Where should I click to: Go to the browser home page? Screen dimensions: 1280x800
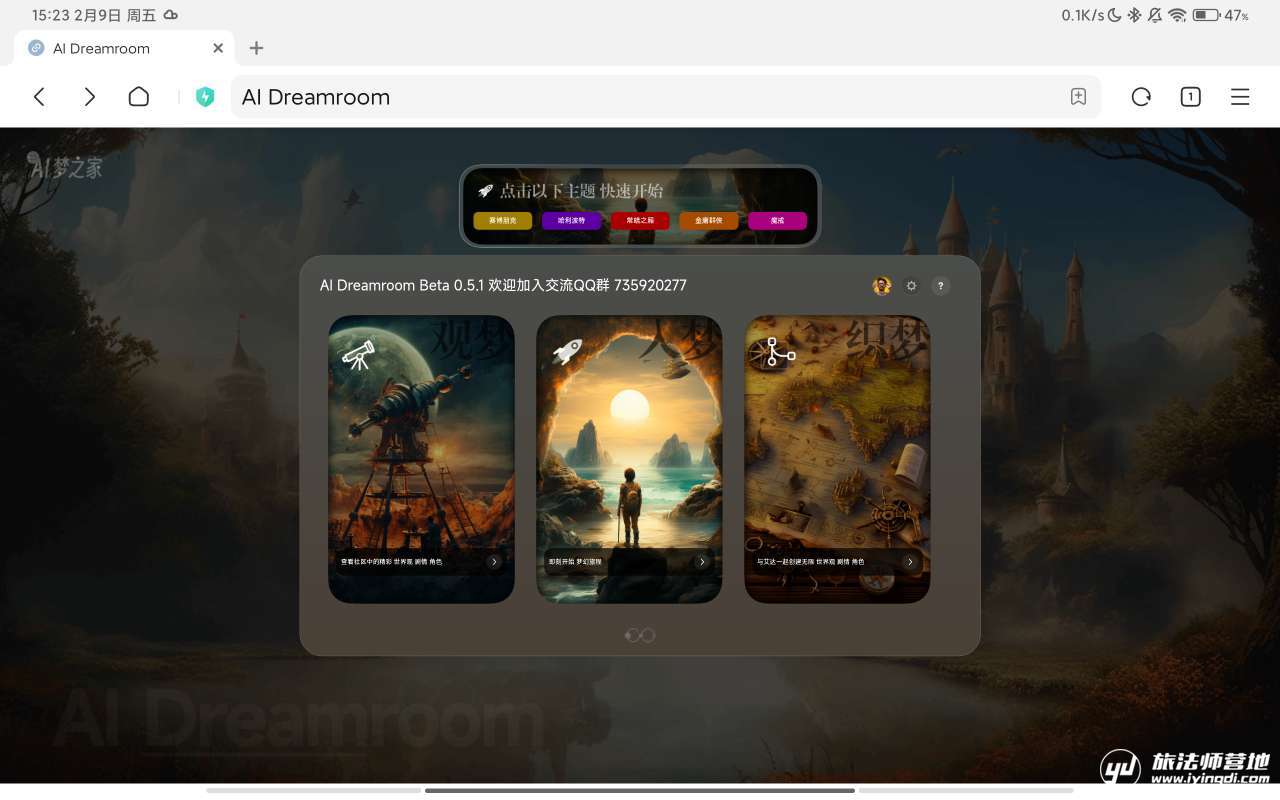tap(139, 97)
